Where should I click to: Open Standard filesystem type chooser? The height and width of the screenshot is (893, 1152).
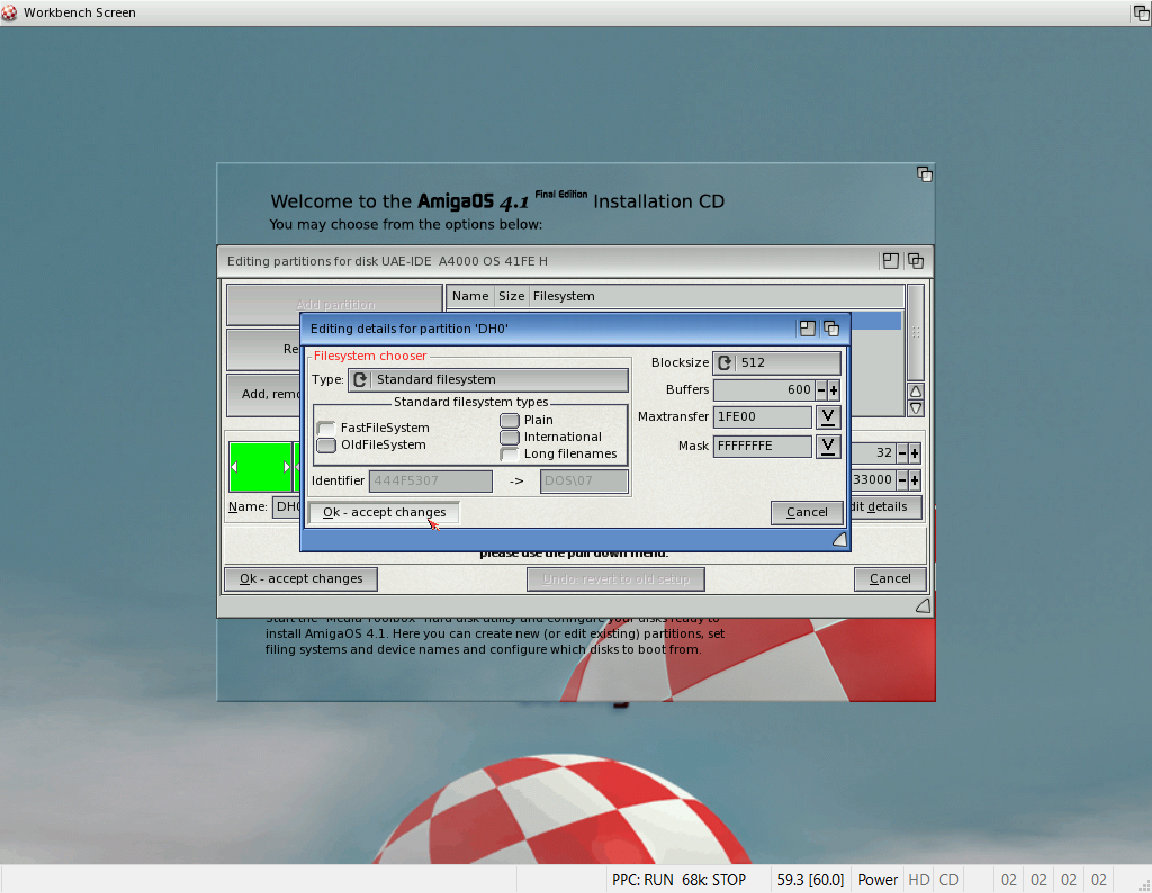pos(488,379)
